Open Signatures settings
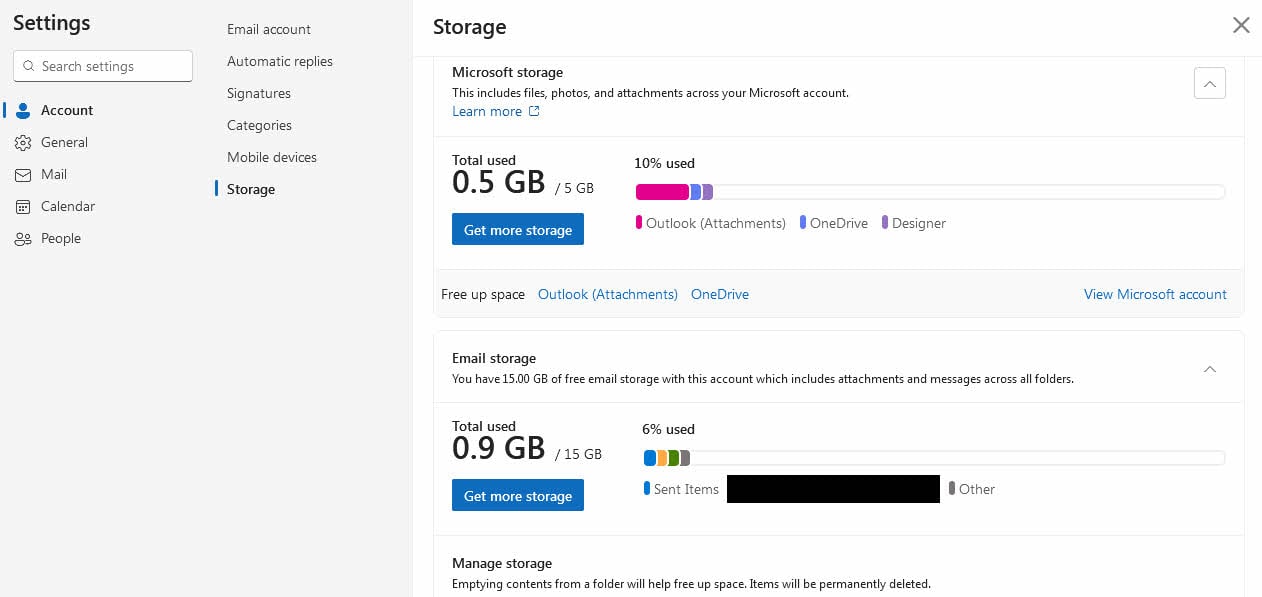Viewport: 1262px width, 597px height. [x=259, y=93]
